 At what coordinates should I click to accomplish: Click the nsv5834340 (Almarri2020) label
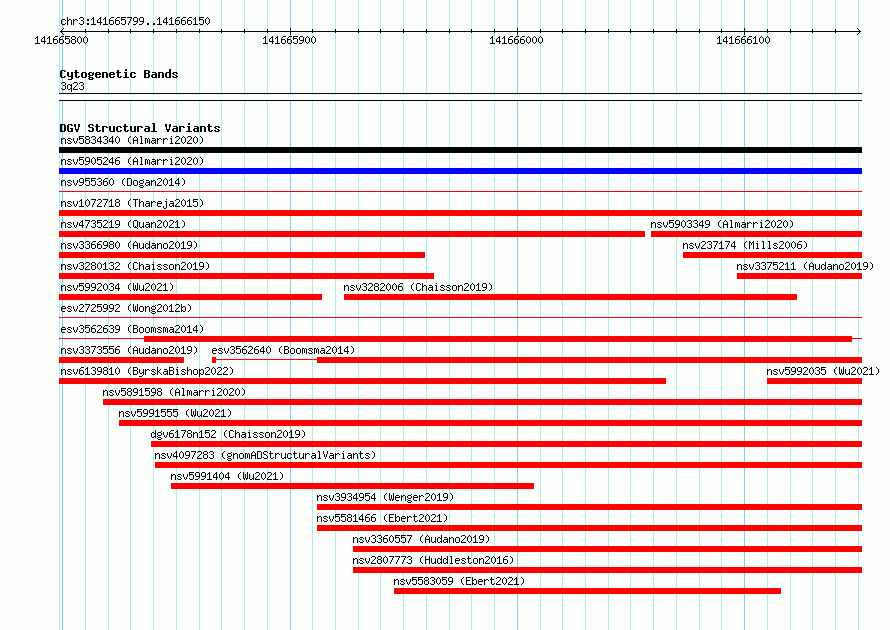132,140
